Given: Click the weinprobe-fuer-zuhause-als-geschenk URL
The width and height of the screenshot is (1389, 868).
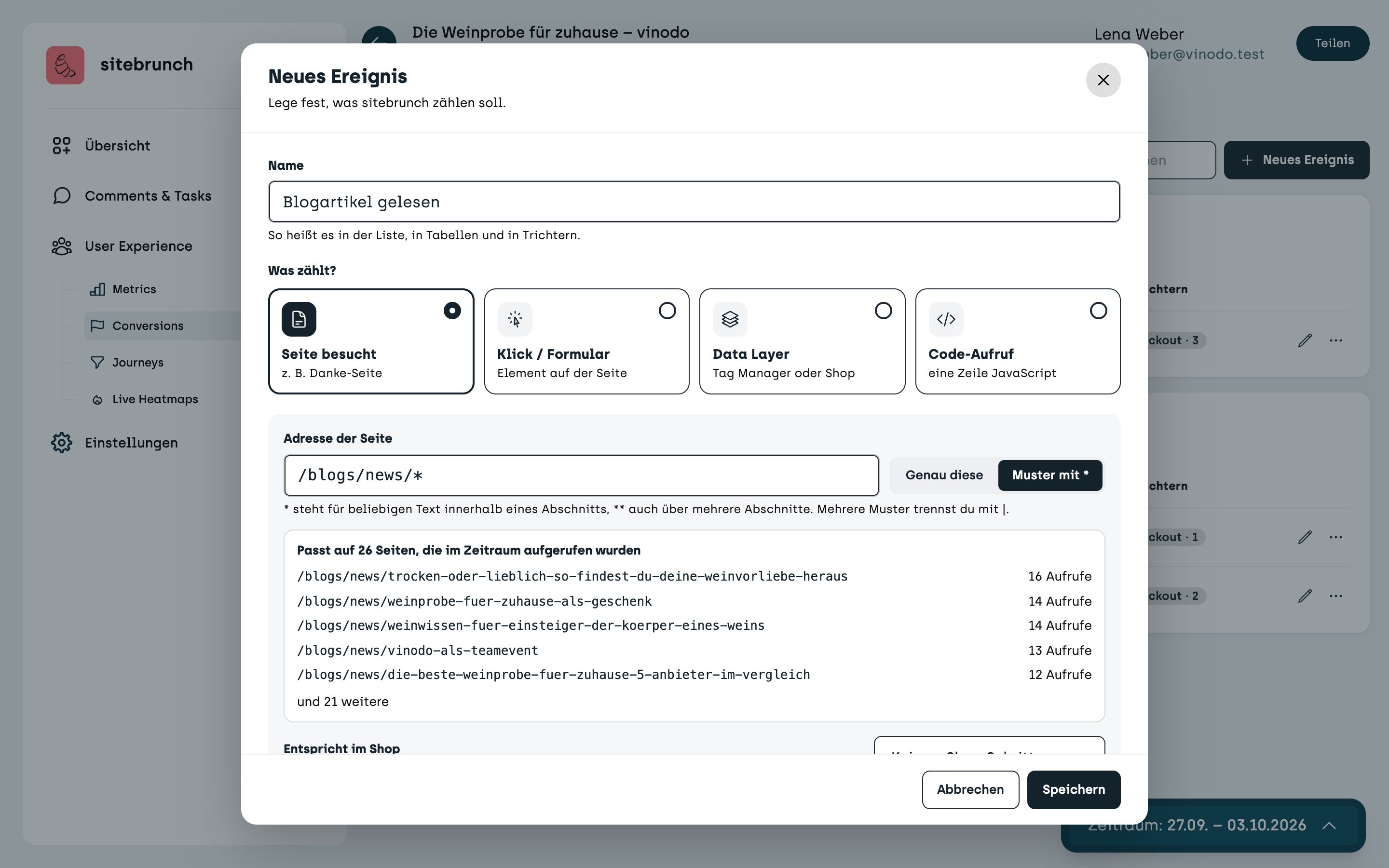Looking at the screenshot, I should pos(474,601).
